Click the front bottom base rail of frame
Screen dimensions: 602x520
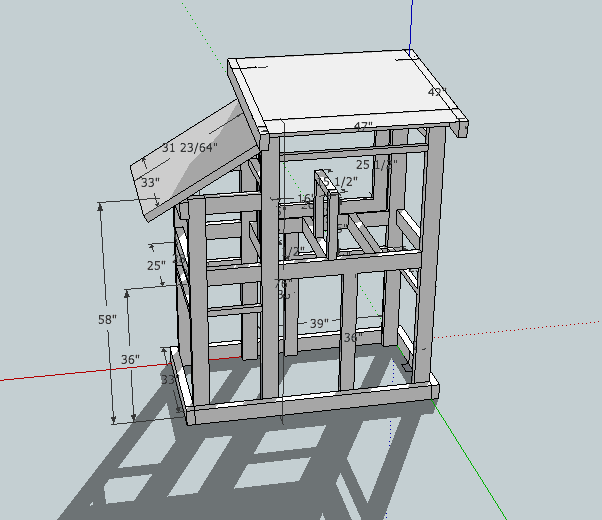(313, 404)
